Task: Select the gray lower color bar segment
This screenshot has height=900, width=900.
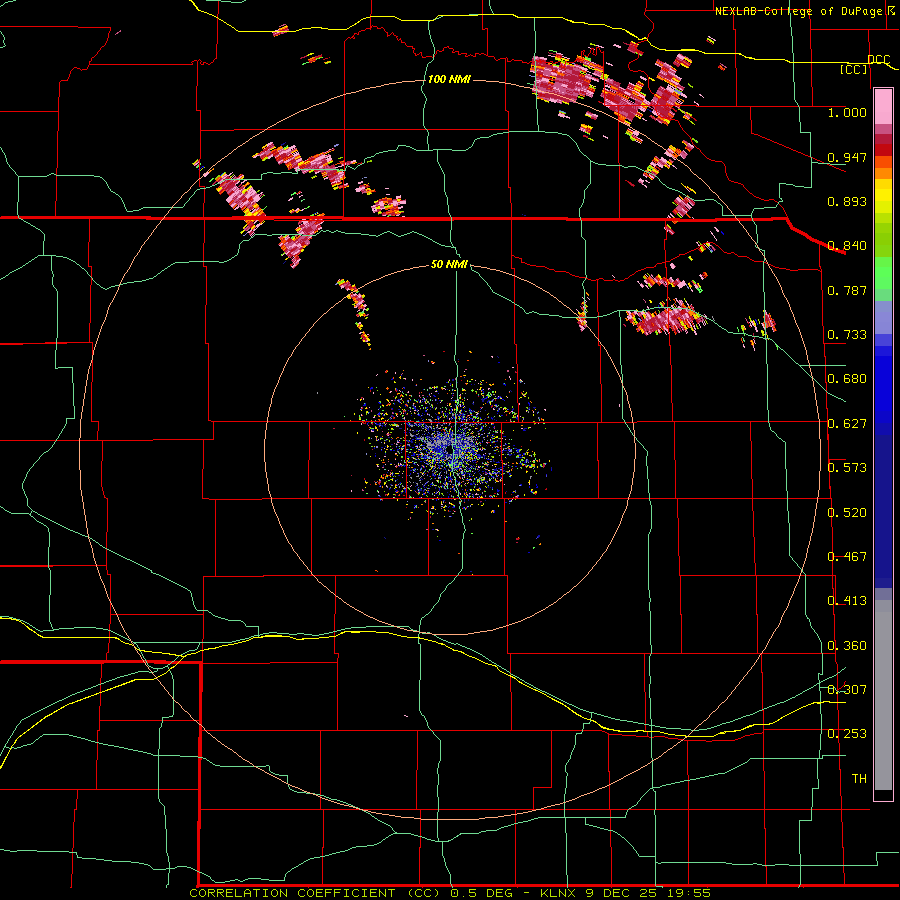Action: coord(883,695)
